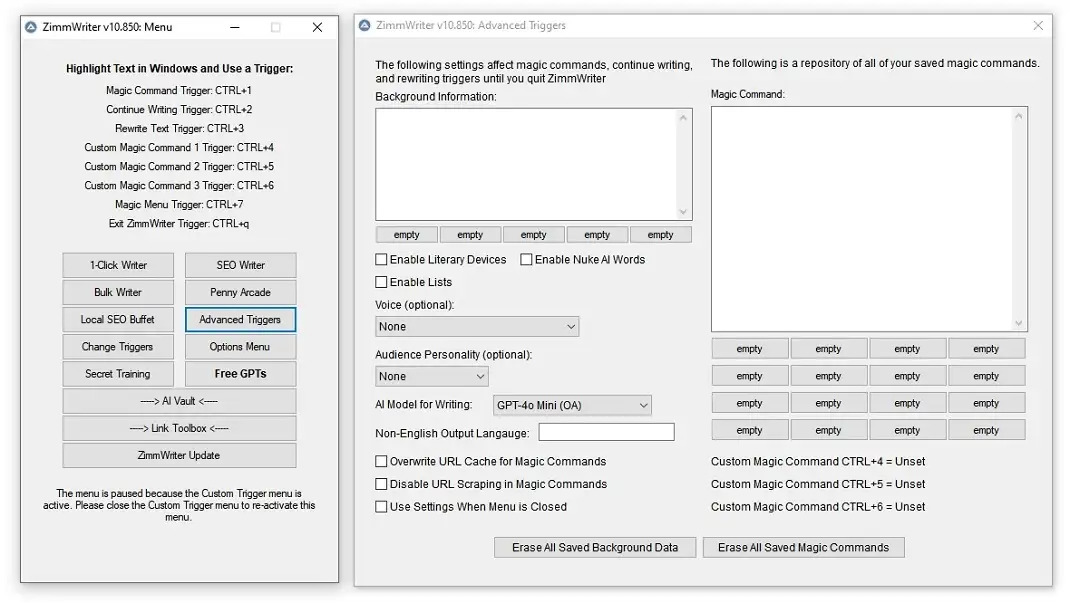
Task: Toggle Use Settings When Menu is Closed
Action: pyautogui.click(x=381, y=507)
